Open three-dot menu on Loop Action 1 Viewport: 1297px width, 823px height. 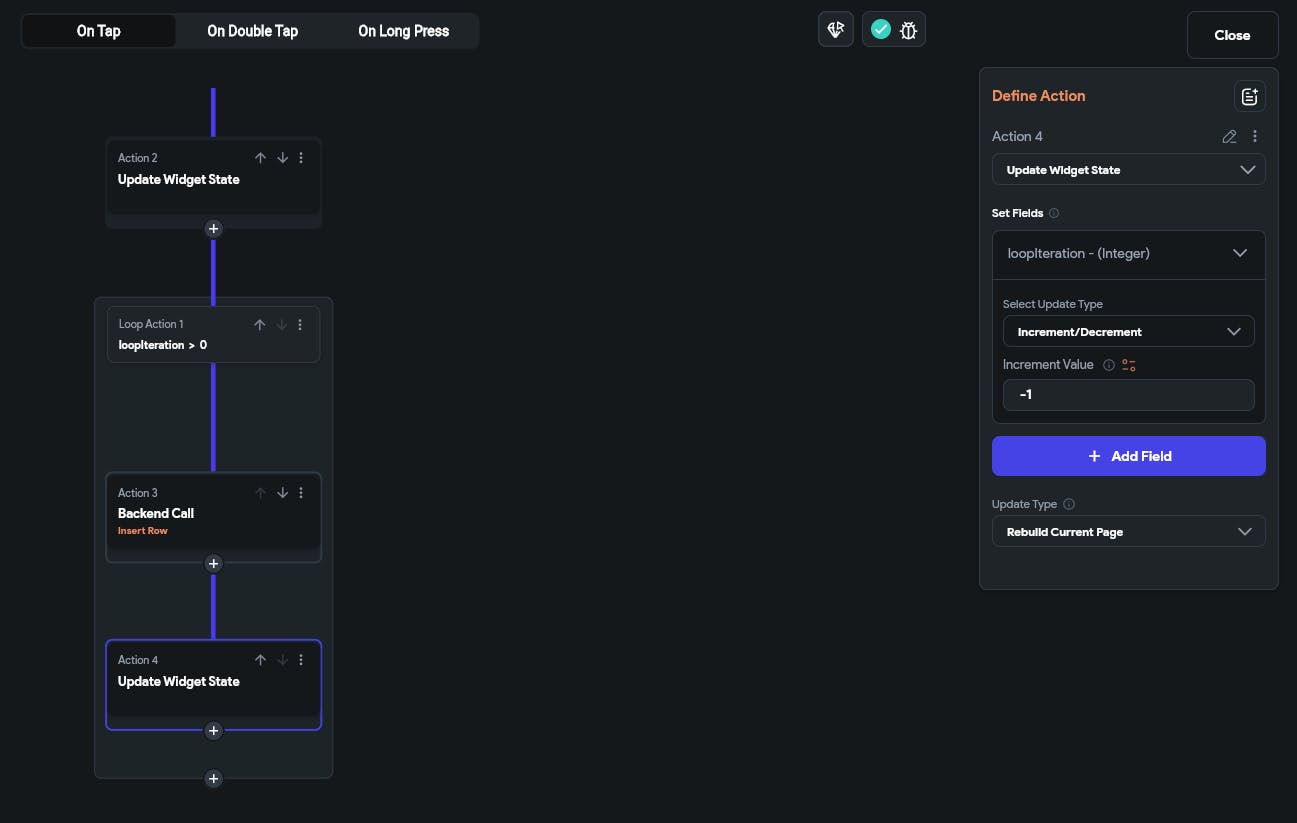(301, 324)
